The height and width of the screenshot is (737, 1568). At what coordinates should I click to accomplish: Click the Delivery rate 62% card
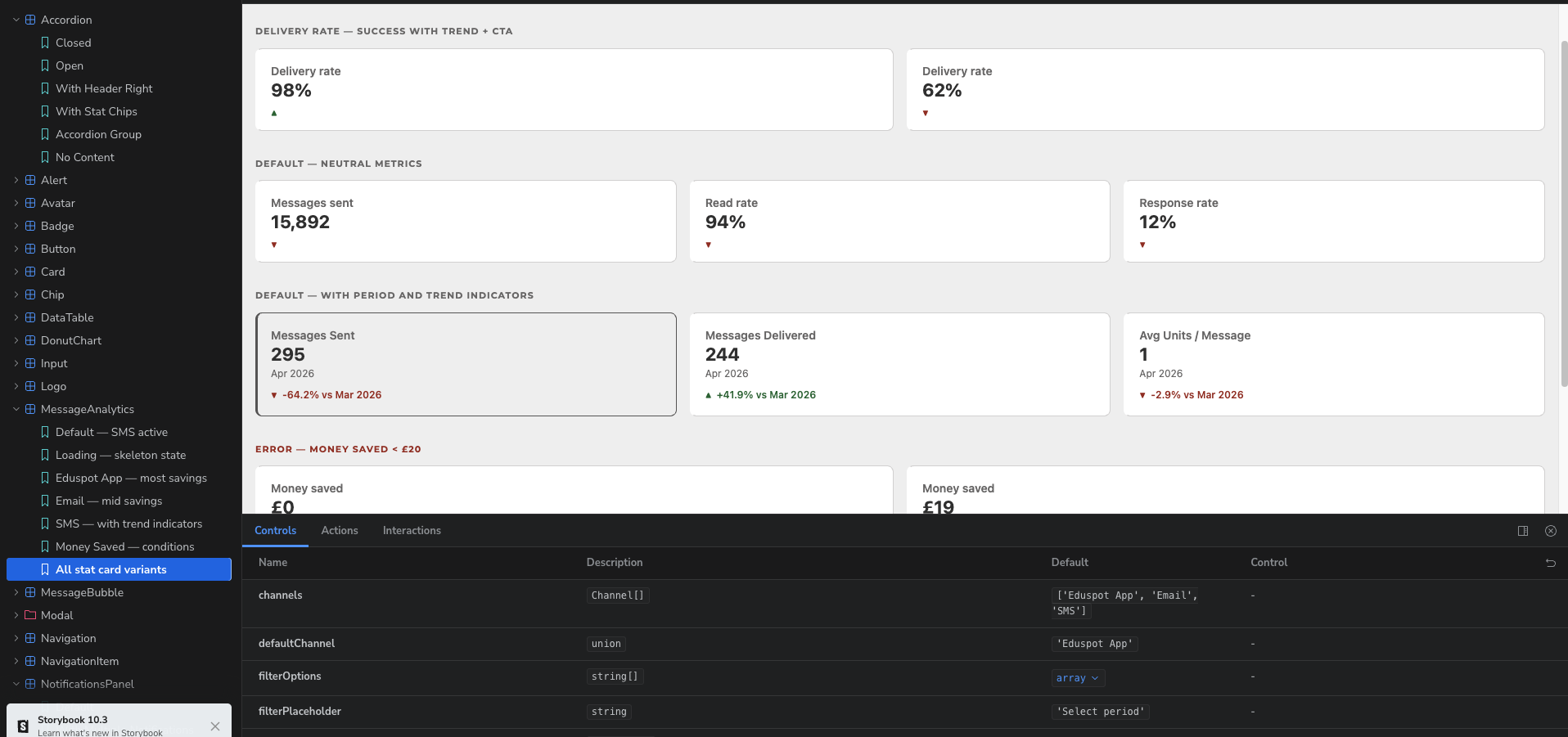click(x=1225, y=89)
